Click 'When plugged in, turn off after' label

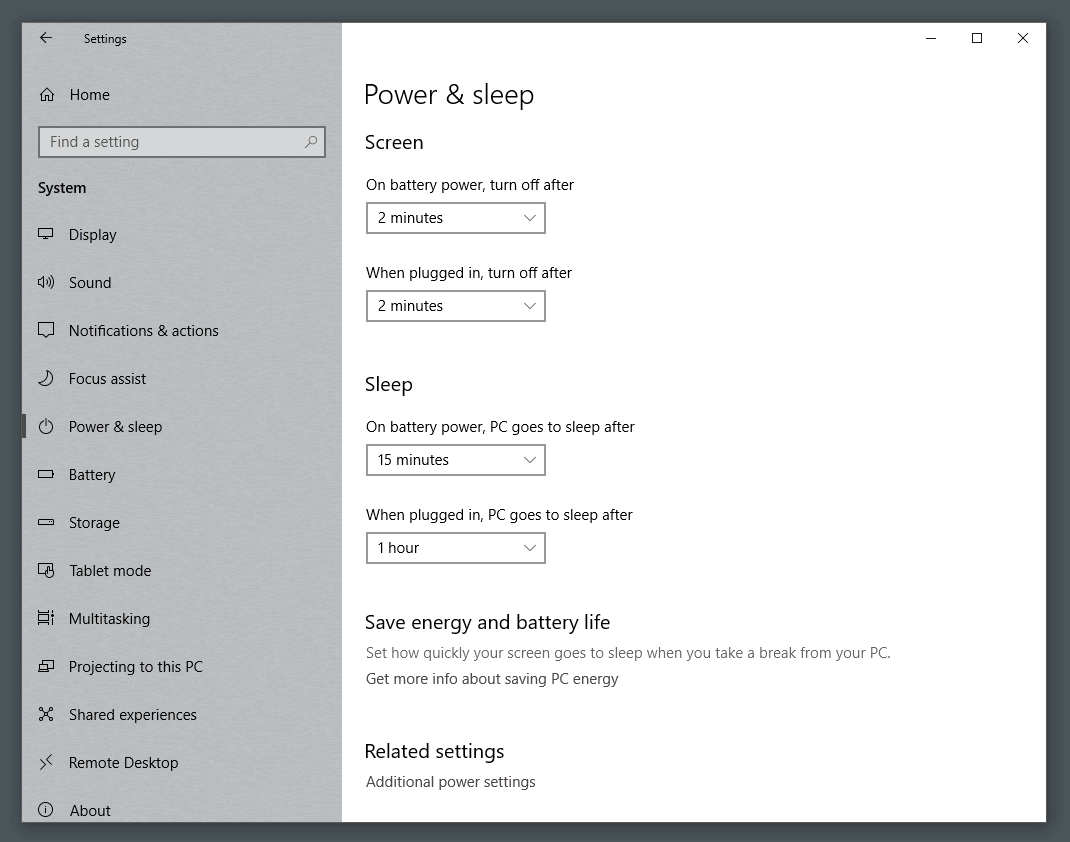pyautogui.click(x=469, y=273)
